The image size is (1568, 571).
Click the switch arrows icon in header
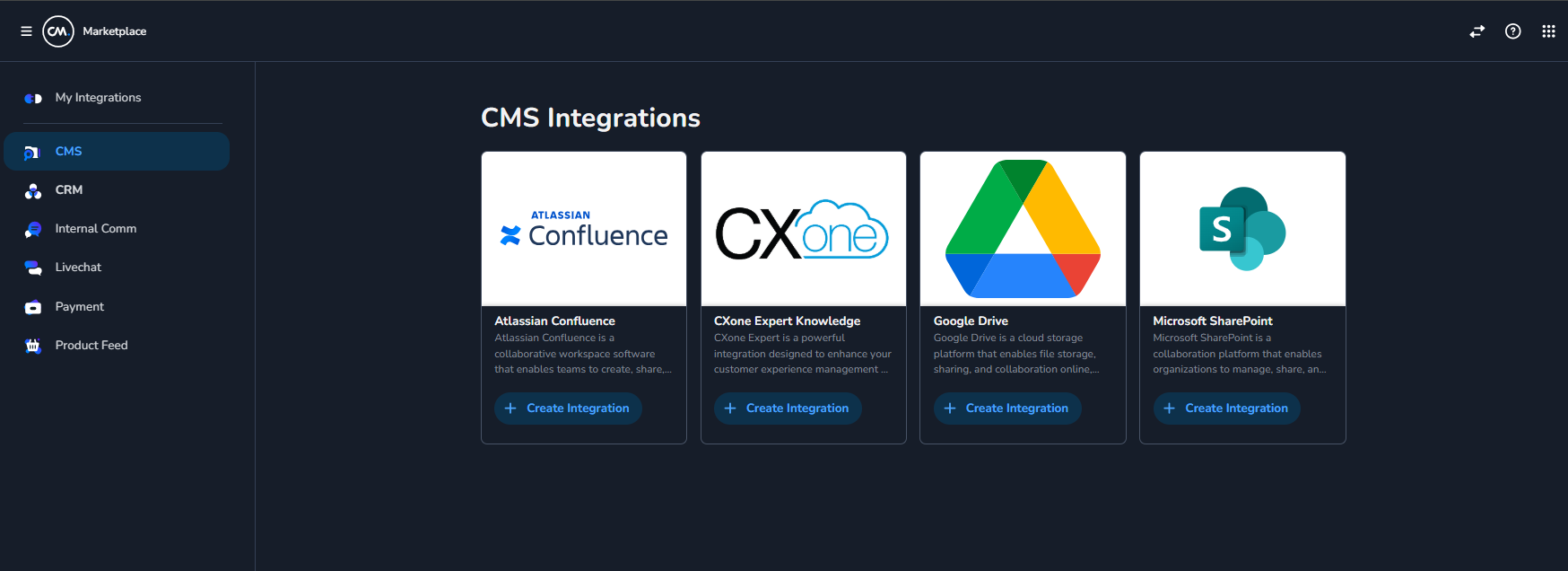point(1477,31)
